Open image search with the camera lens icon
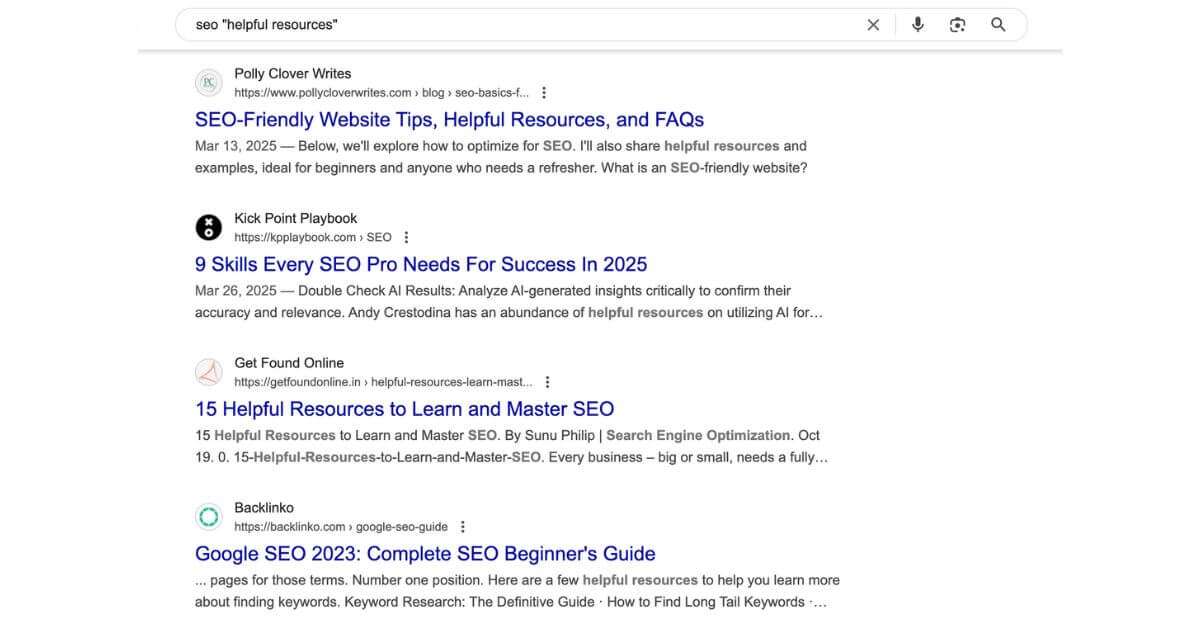 pyautogui.click(x=958, y=25)
